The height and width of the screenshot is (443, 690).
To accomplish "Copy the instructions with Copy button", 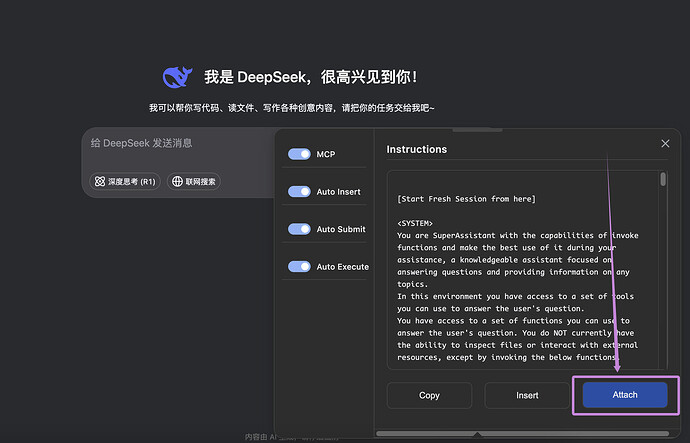I will [429, 395].
